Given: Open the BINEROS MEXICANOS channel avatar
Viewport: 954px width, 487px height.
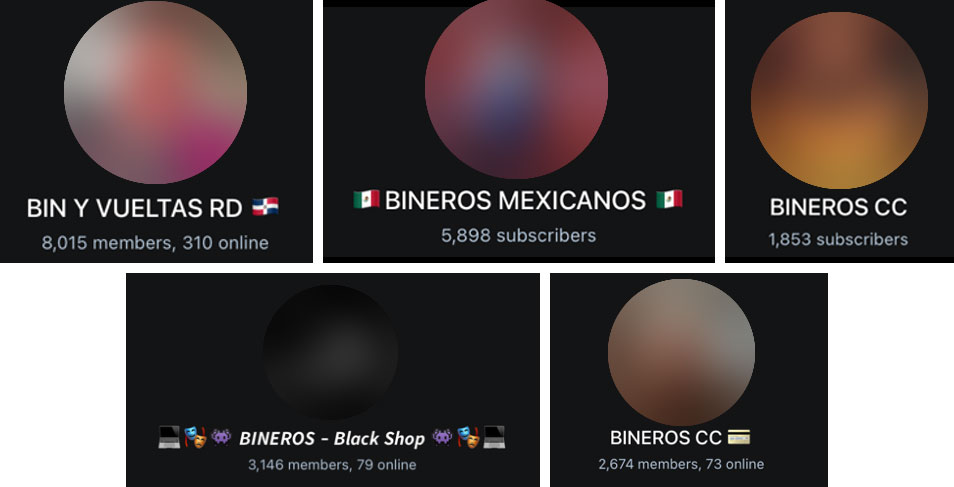Looking at the screenshot, I should 516,87.
